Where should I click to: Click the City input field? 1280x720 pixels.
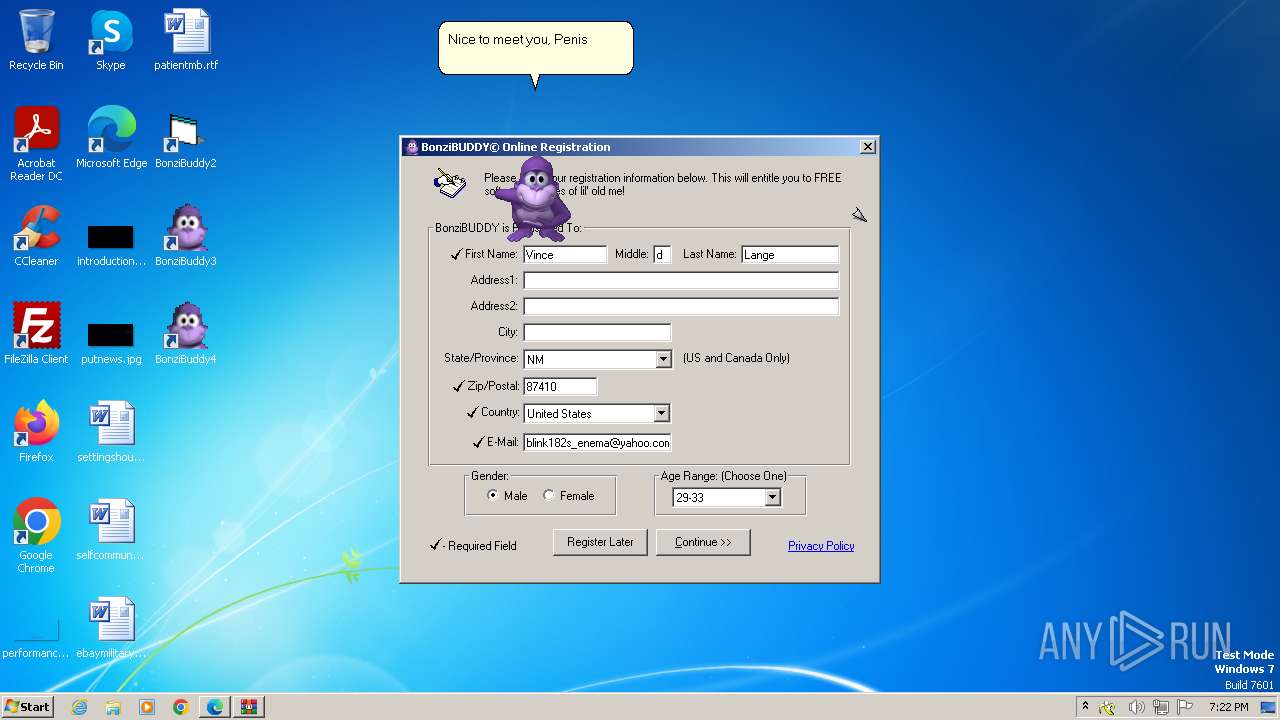[x=597, y=332]
